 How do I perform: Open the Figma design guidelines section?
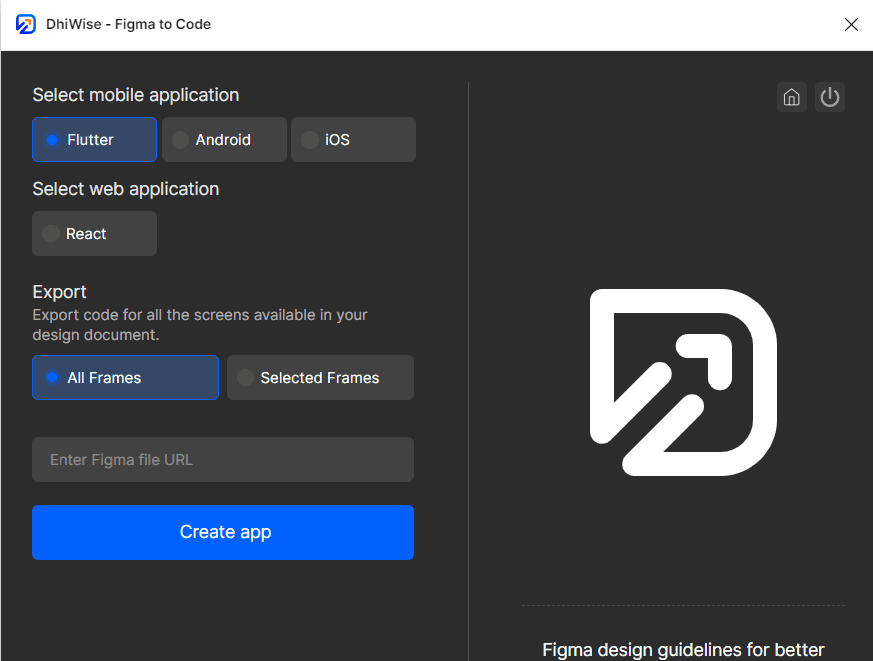[x=683, y=650]
